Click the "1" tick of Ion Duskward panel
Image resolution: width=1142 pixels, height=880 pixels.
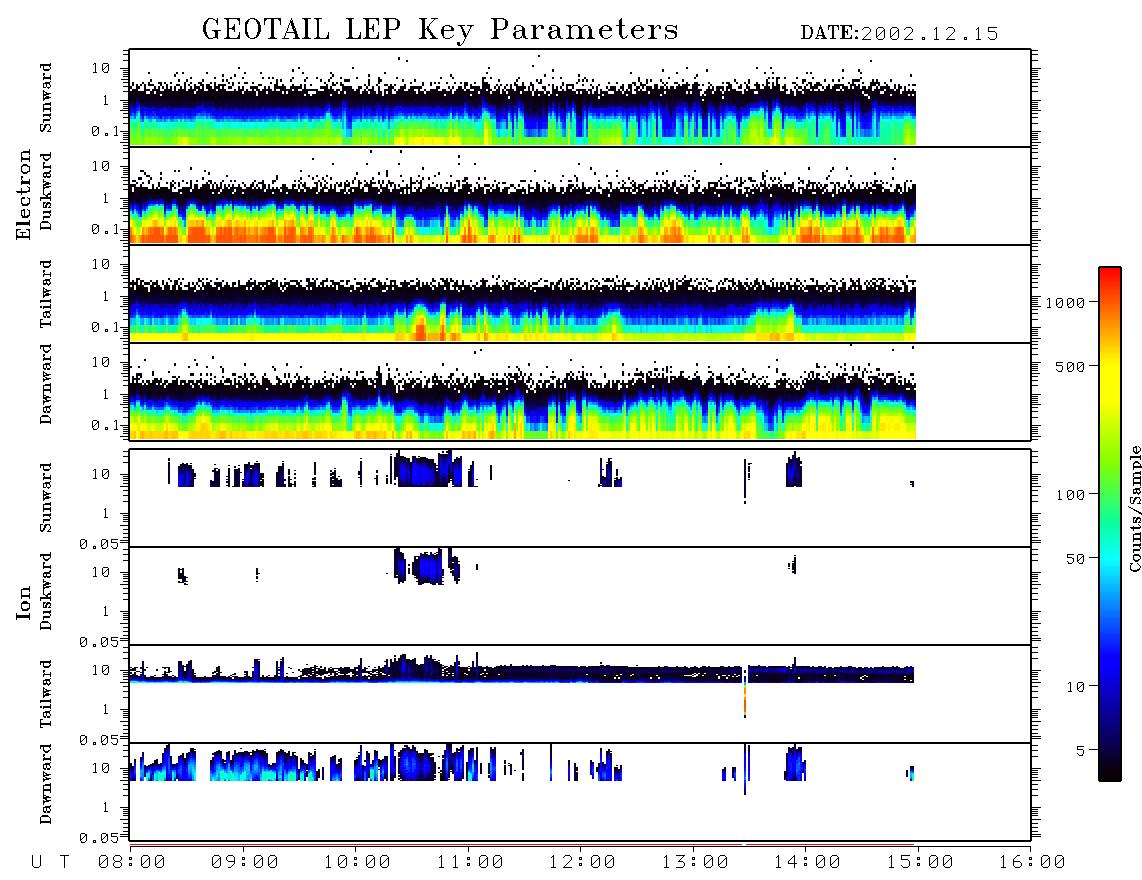pos(105,612)
